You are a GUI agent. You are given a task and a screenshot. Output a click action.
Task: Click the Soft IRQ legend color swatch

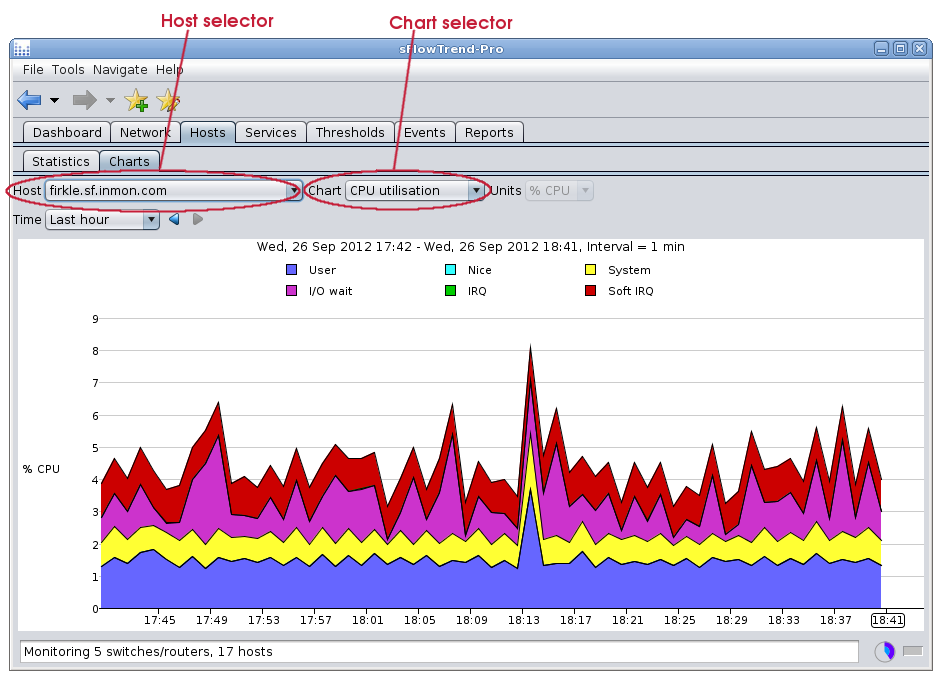(590, 291)
